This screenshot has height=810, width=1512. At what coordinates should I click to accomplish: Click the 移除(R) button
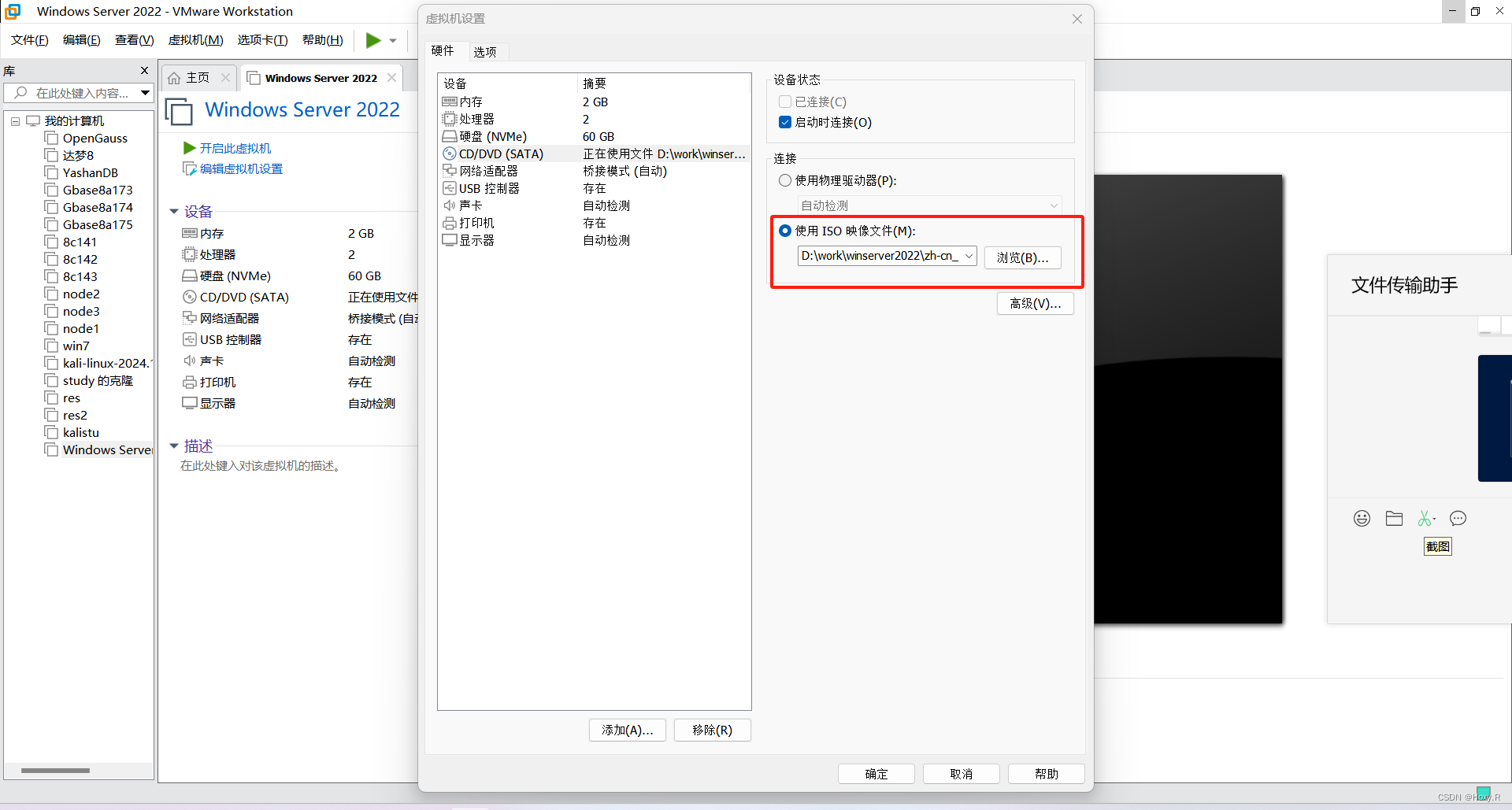tap(712, 730)
